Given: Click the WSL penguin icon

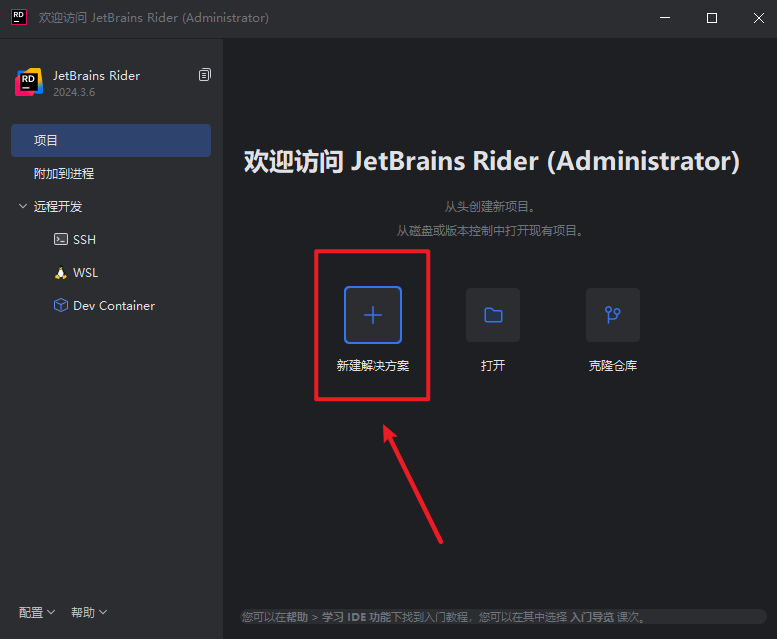Looking at the screenshot, I should pyautogui.click(x=61, y=272).
